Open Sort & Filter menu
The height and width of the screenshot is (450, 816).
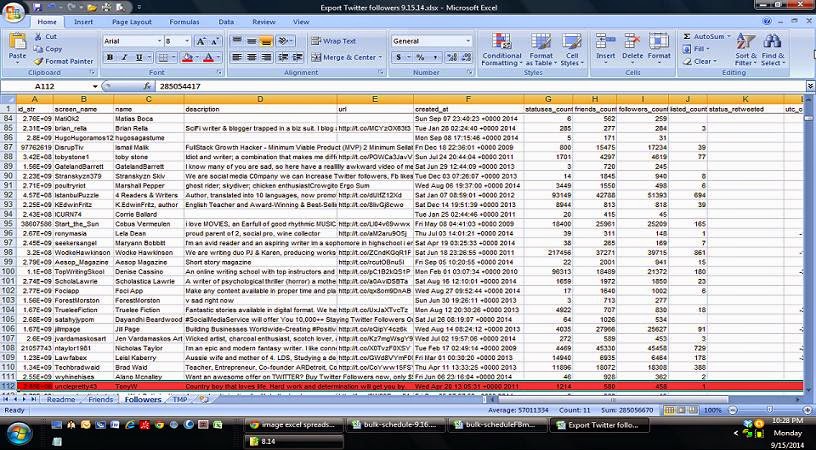point(746,50)
